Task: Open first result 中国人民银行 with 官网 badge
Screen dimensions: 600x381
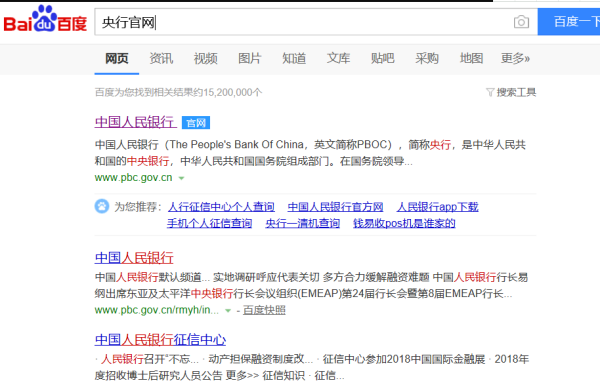Action: pos(135,122)
